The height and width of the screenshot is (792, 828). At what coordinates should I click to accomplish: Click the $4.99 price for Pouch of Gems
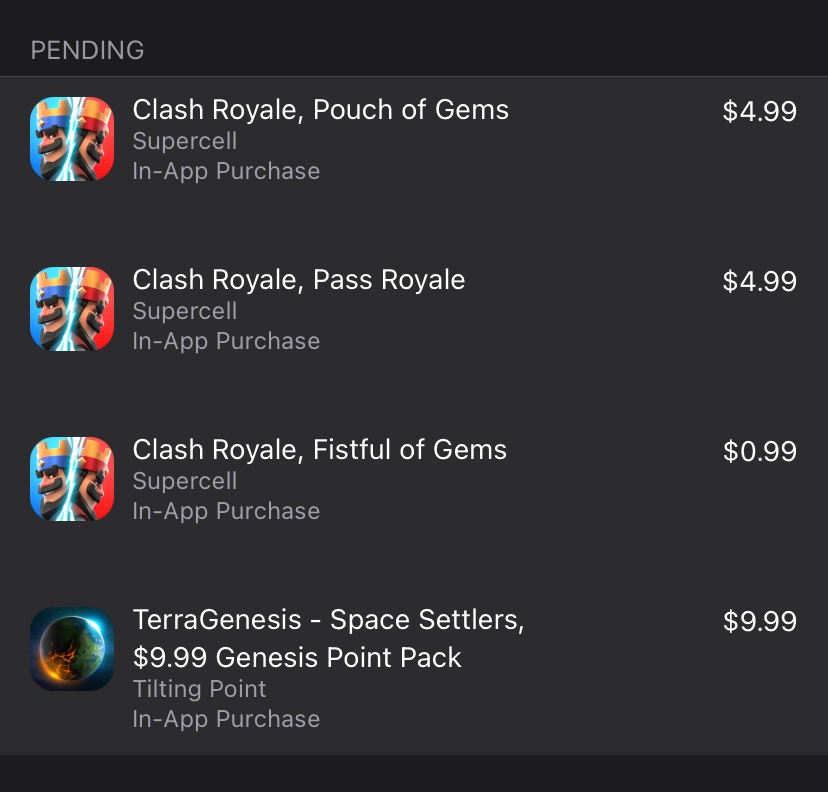759,111
